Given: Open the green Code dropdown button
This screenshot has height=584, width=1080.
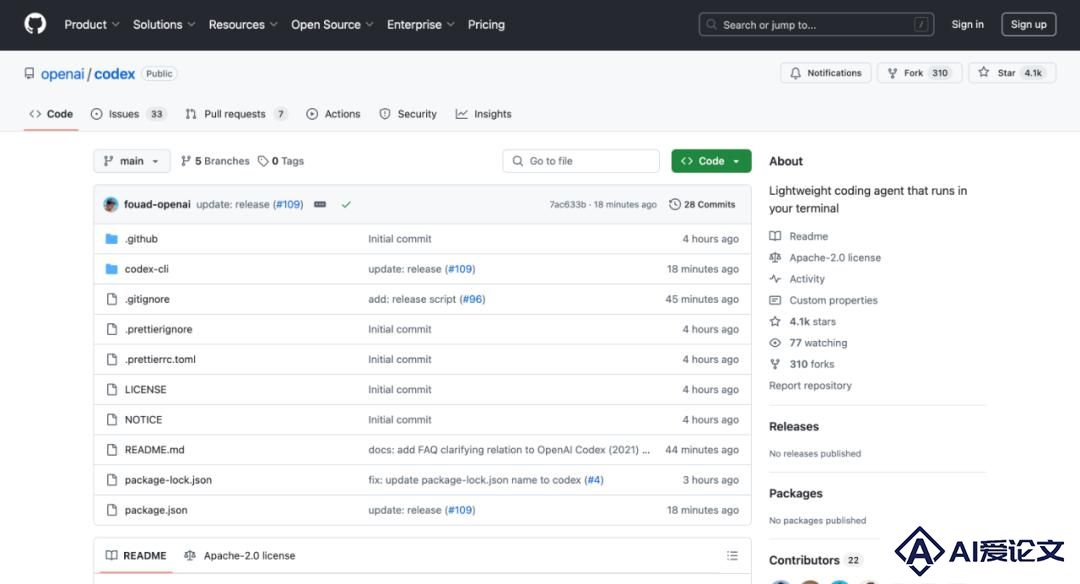Looking at the screenshot, I should pyautogui.click(x=711, y=161).
